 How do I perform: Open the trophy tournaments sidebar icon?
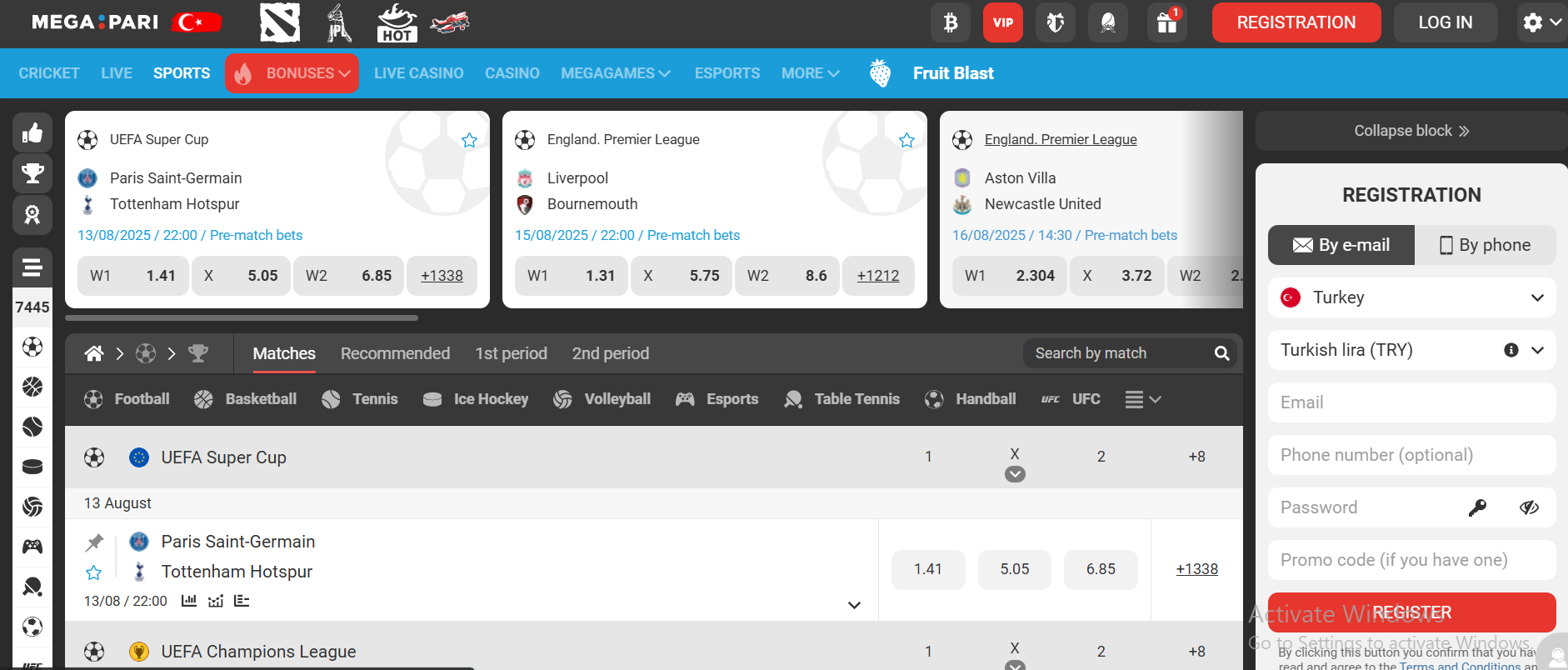(32, 173)
